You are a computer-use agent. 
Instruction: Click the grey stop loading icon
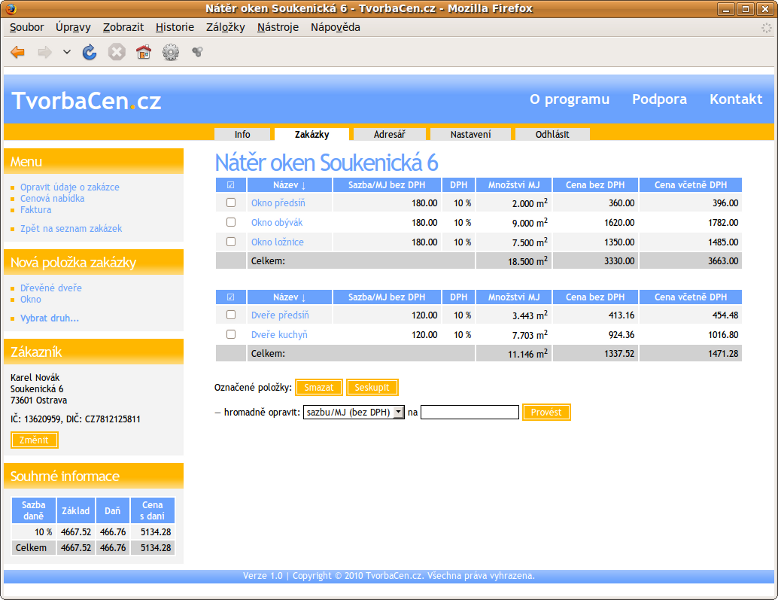pyautogui.click(x=117, y=52)
